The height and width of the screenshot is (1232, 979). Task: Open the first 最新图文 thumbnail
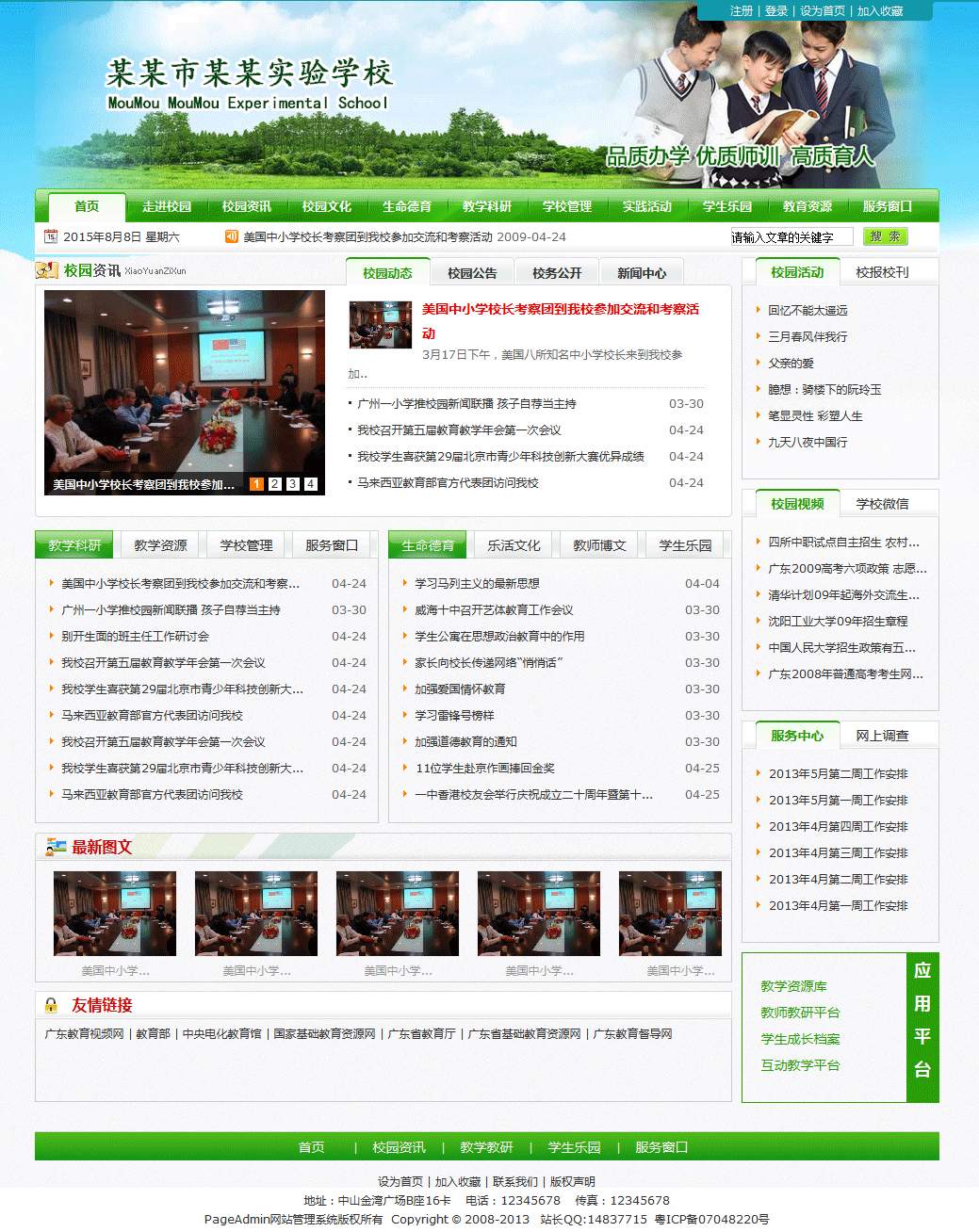[x=115, y=914]
